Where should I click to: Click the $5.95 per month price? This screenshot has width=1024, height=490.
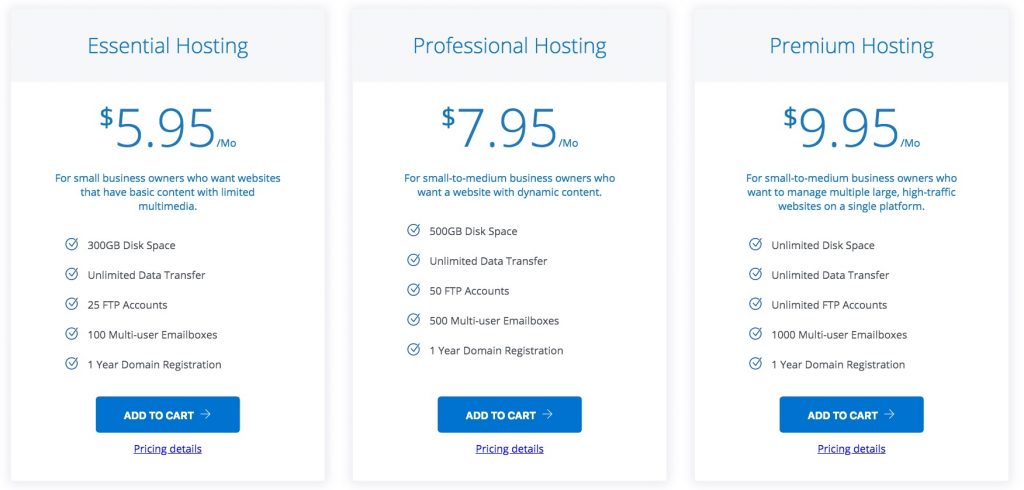[167, 129]
